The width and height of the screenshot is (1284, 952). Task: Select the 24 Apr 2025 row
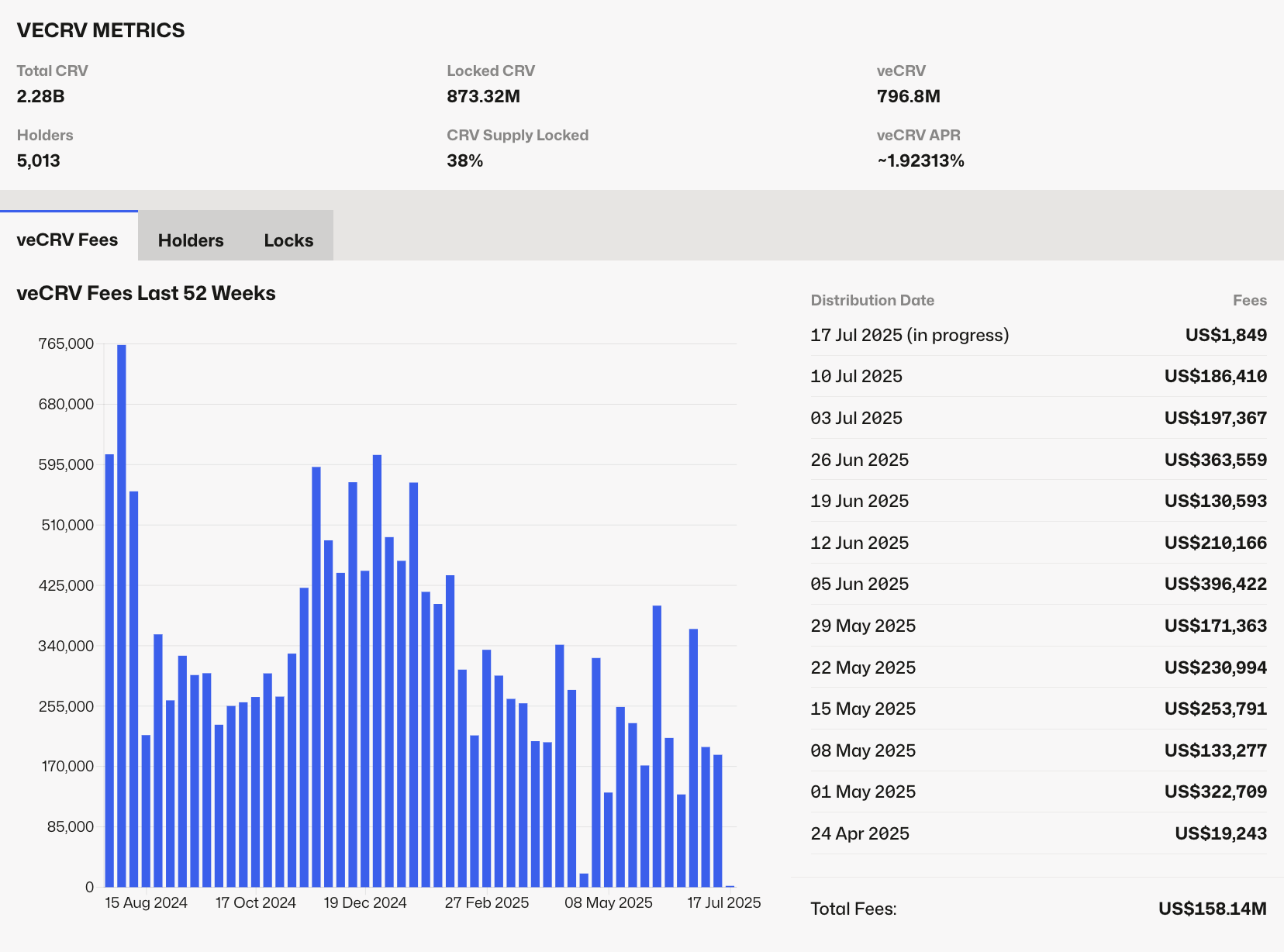pyautogui.click(x=859, y=833)
